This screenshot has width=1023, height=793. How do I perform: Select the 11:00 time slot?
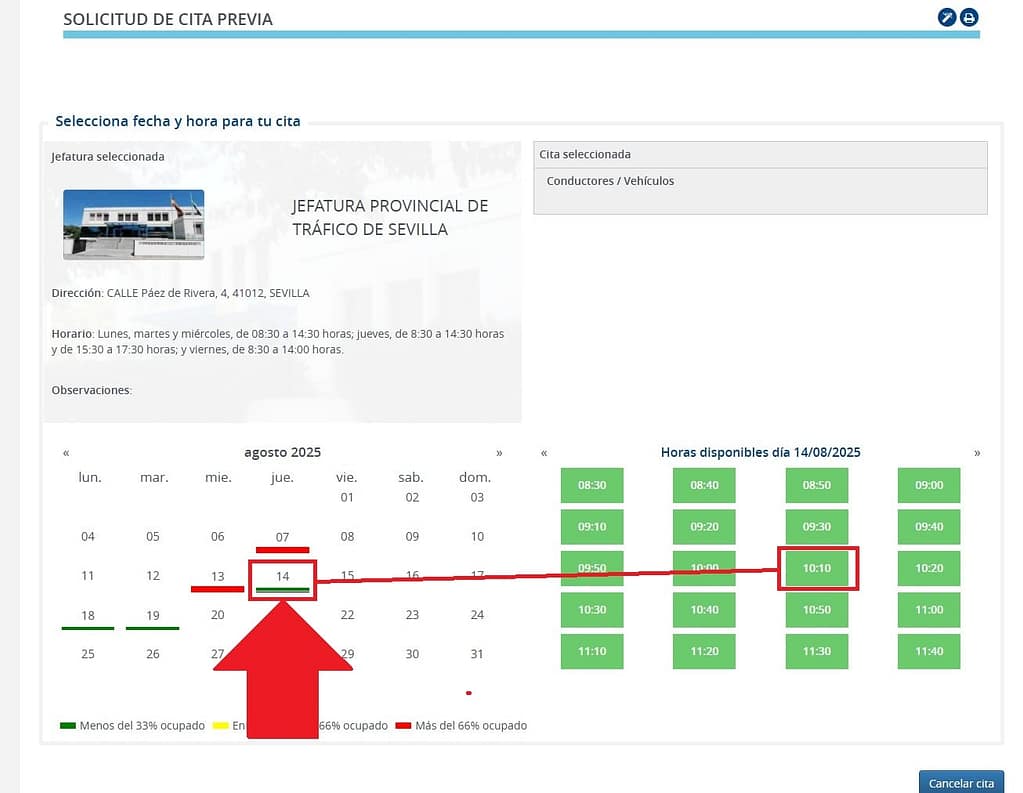928,610
